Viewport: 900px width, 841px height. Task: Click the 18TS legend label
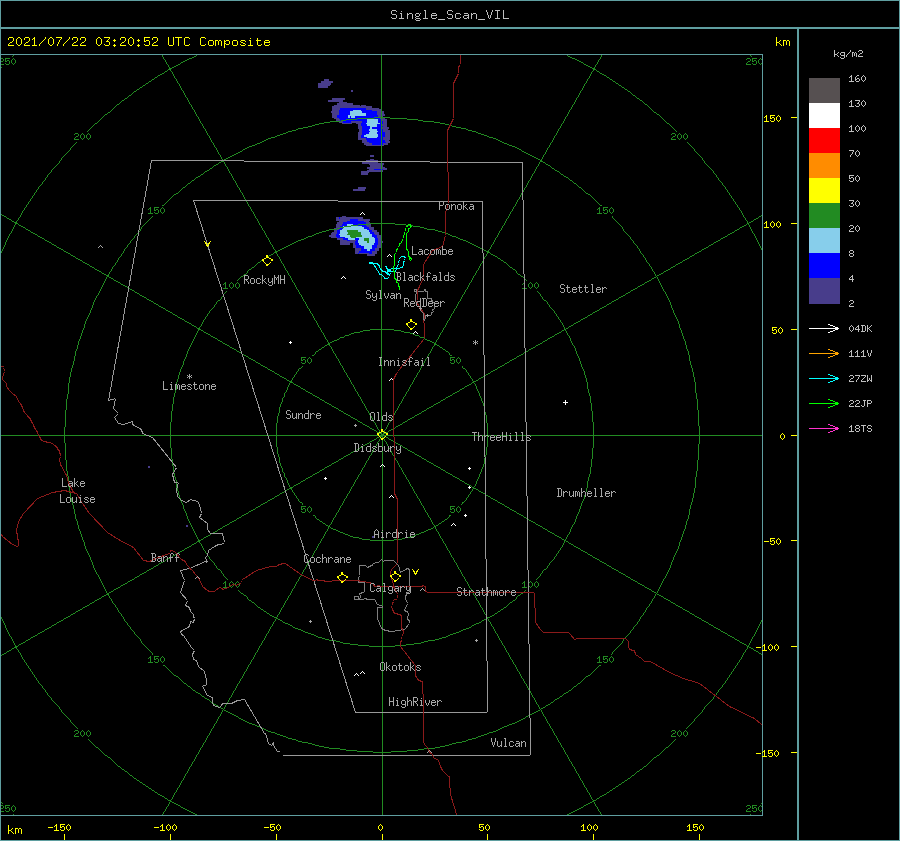(x=860, y=428)
